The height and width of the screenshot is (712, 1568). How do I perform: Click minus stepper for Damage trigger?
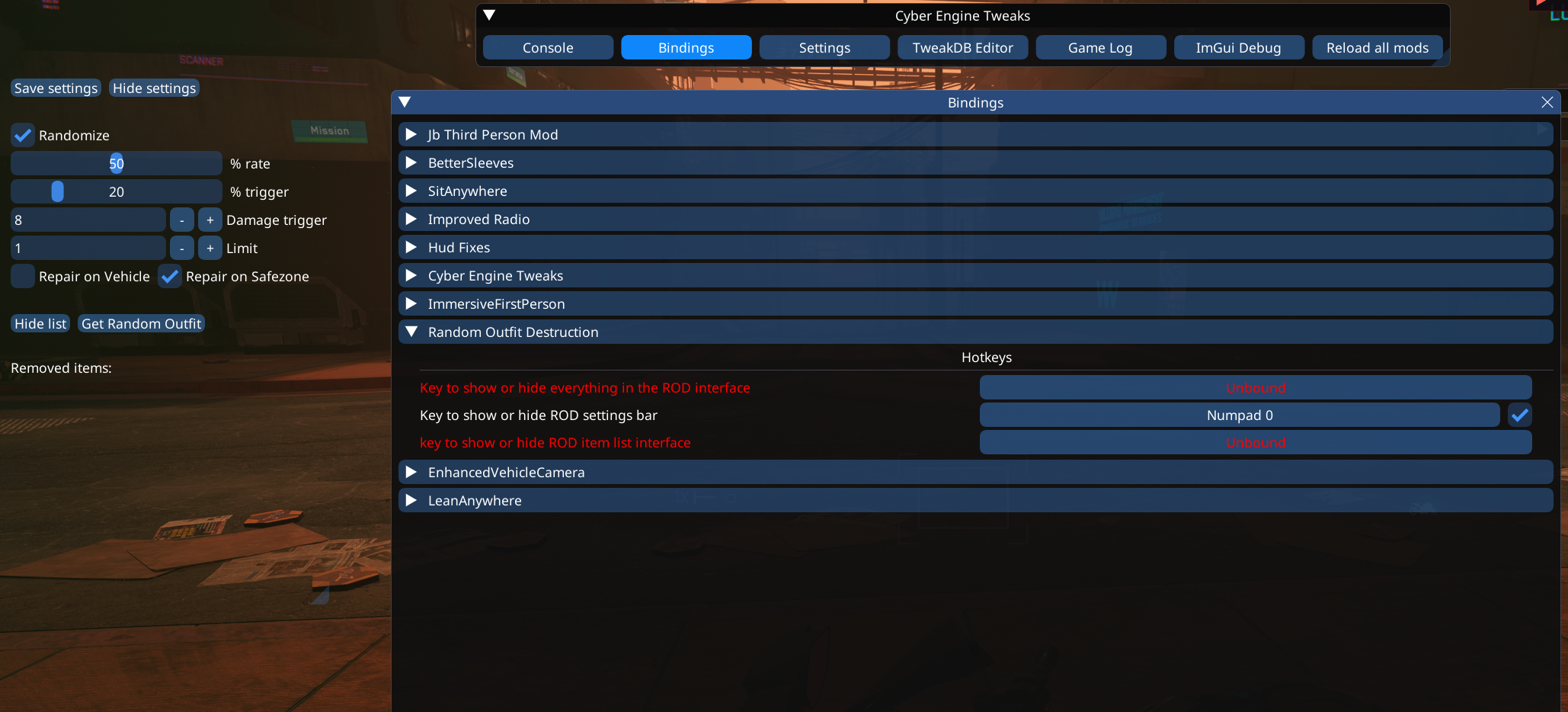pos(181,220)
